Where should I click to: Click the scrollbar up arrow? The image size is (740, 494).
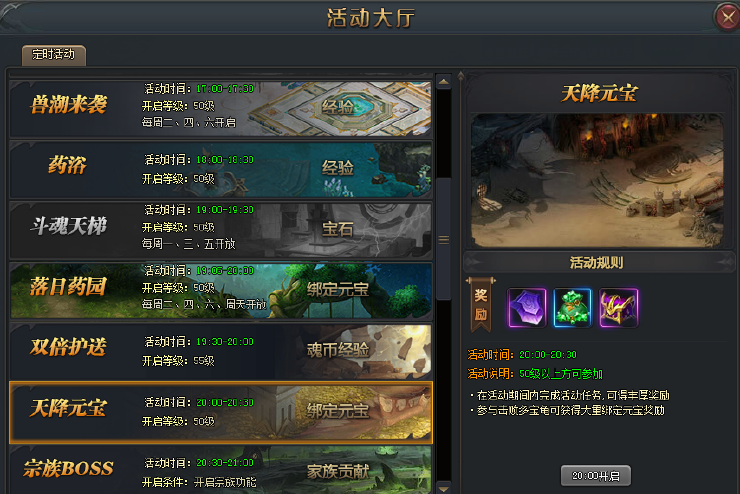444,82
